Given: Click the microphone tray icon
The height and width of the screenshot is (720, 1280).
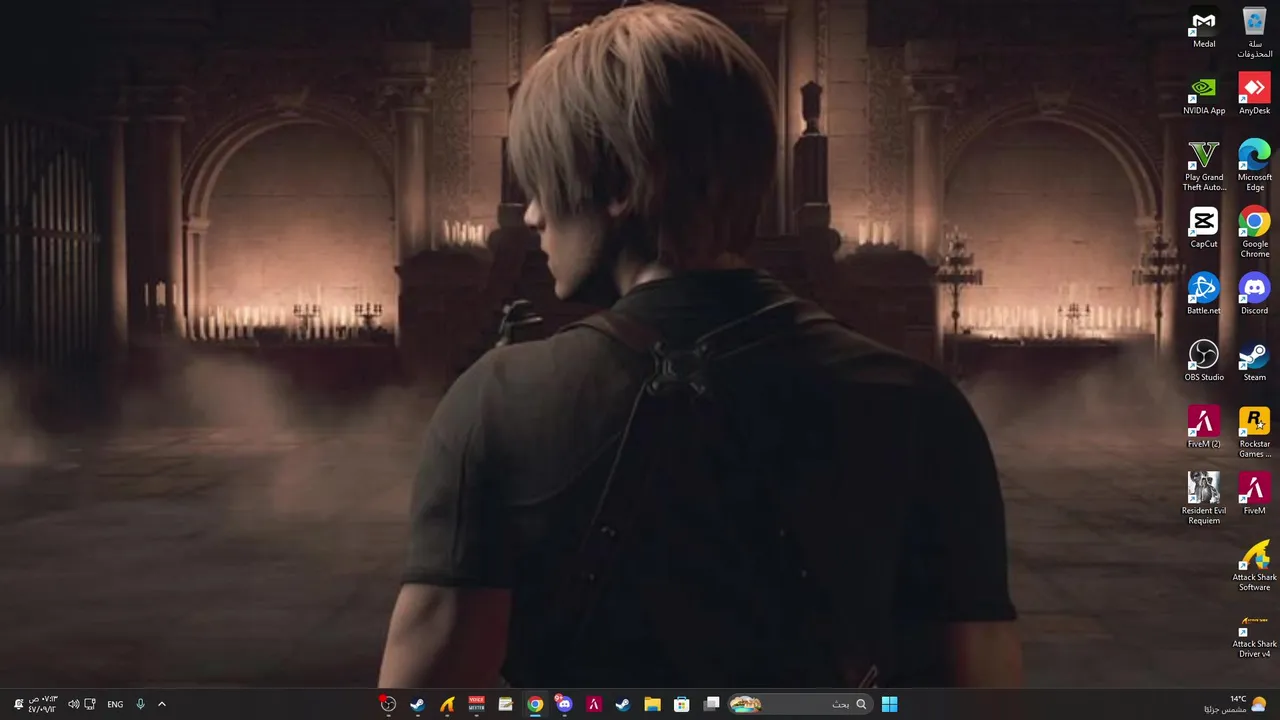Looking at the screenshot, I should tap(140, 704).
